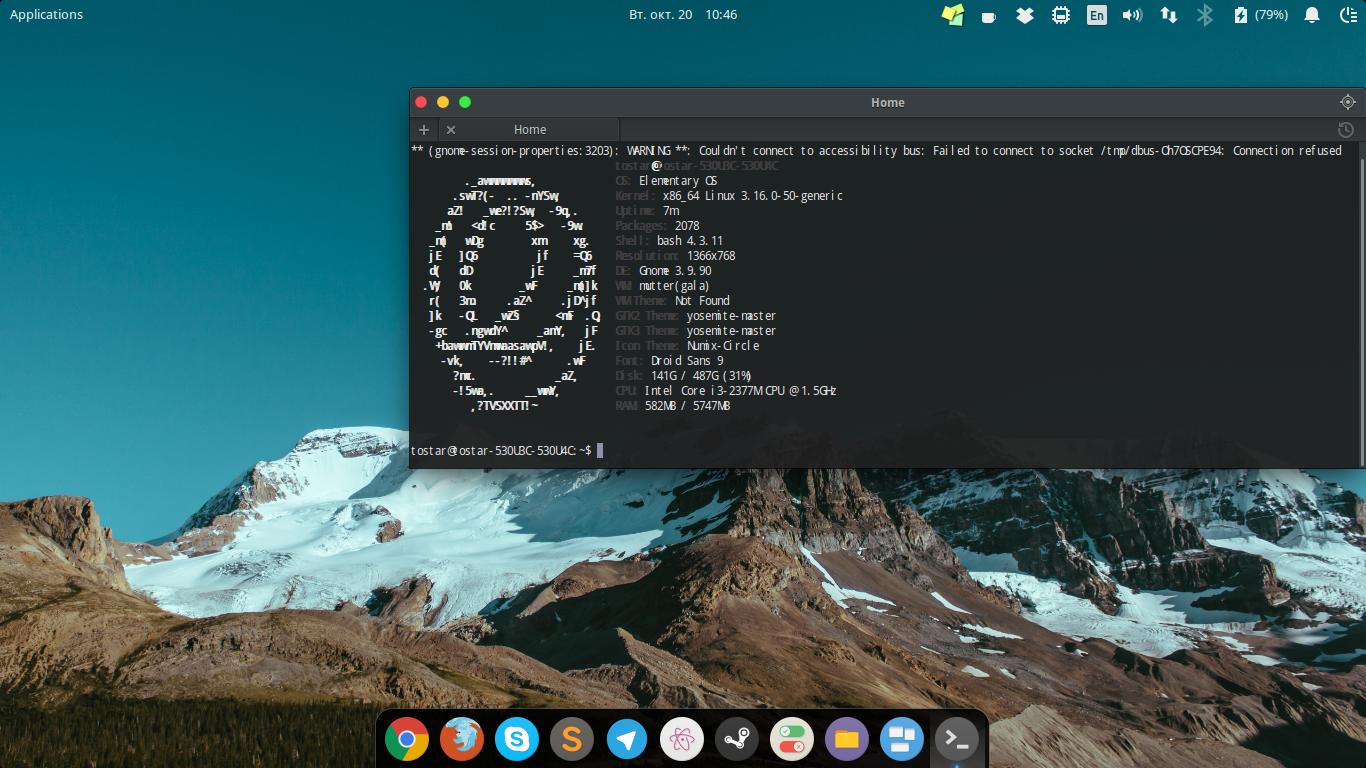Launch Atom editor from the dock

click(x=682, y=740)
